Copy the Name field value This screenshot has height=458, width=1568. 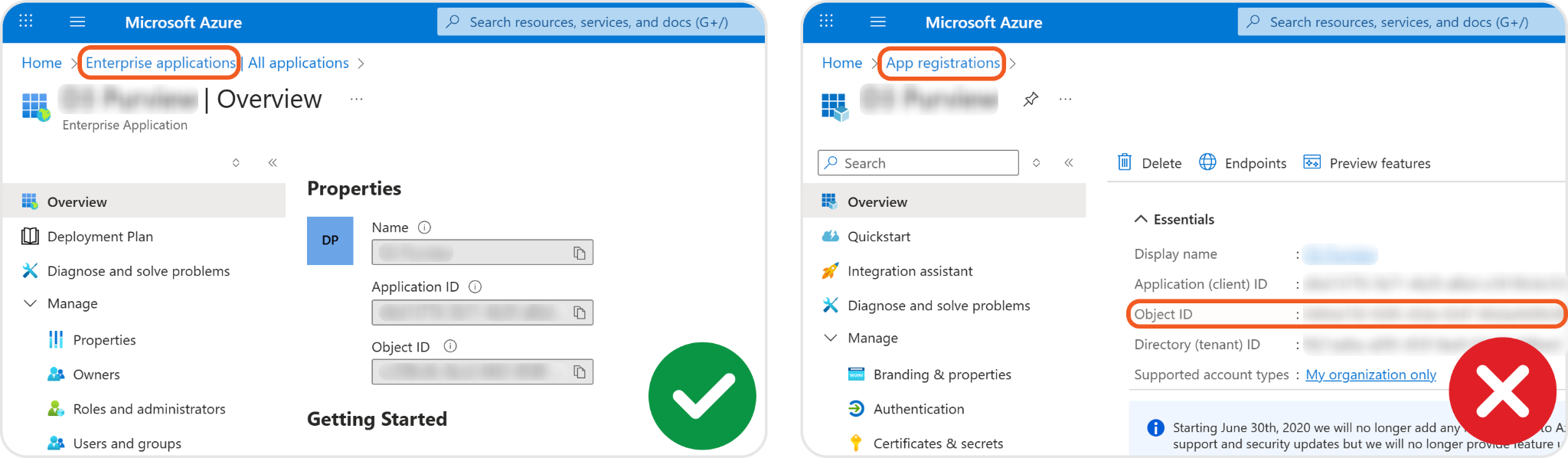pos(580,253)
